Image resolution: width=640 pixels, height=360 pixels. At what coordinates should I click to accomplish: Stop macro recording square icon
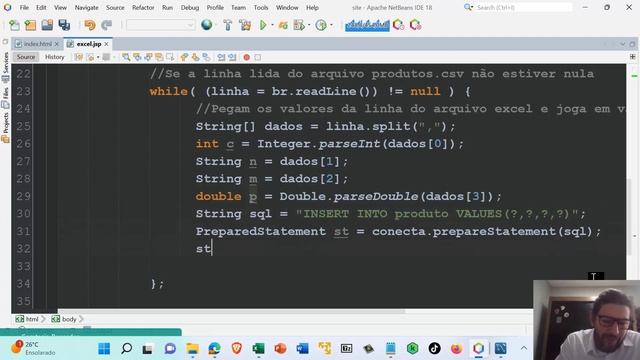258,57
